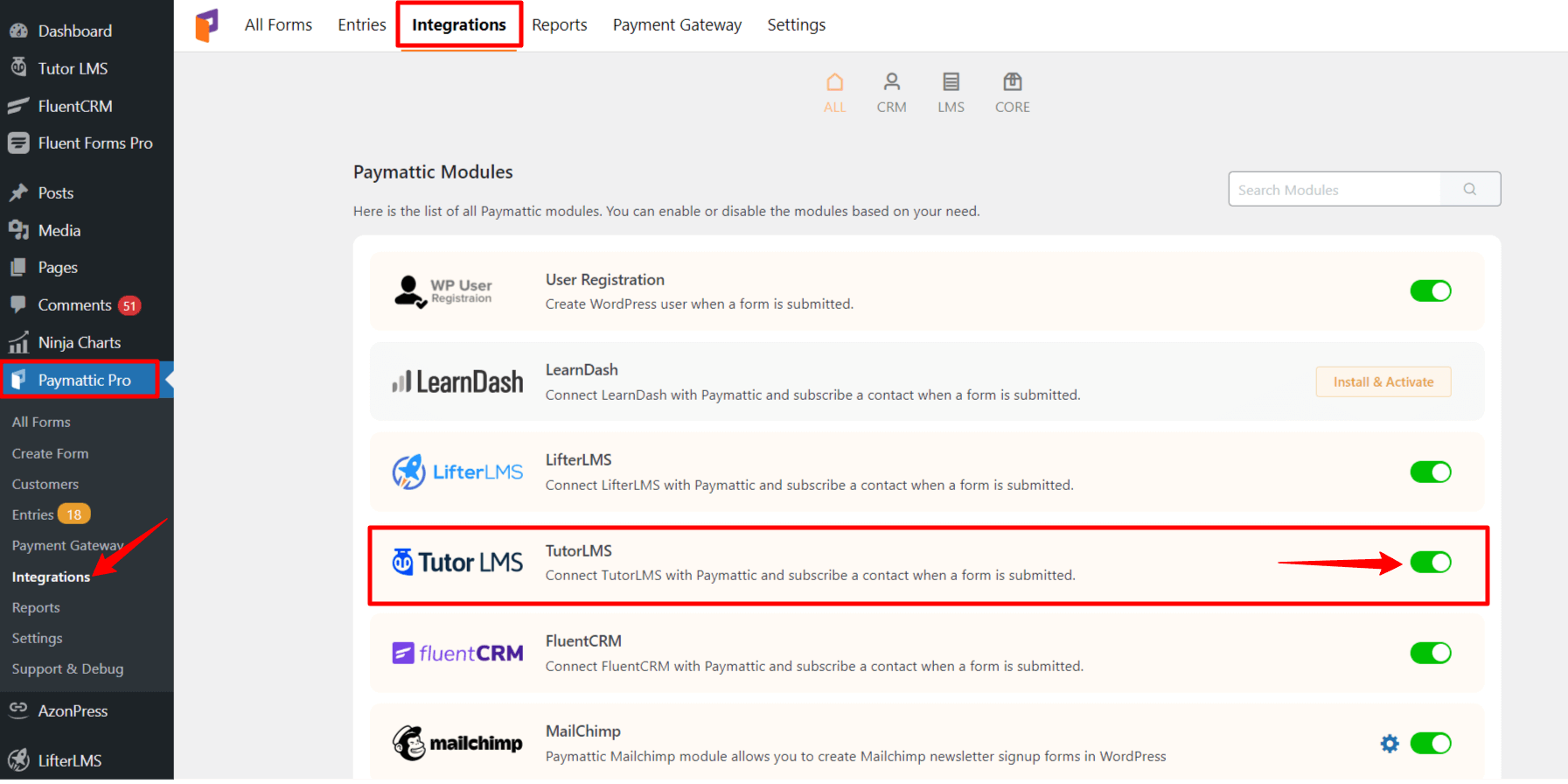Click the search magnifier icon
This screenshot has height=784, width=1568.
tap(1470, 189)
